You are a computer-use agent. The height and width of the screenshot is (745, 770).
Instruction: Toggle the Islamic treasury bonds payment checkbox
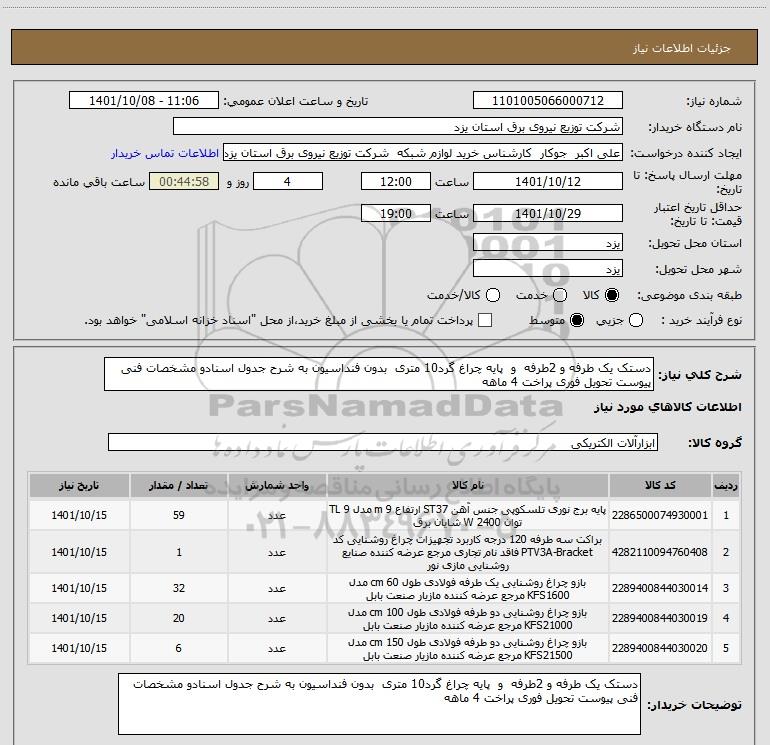485,320
